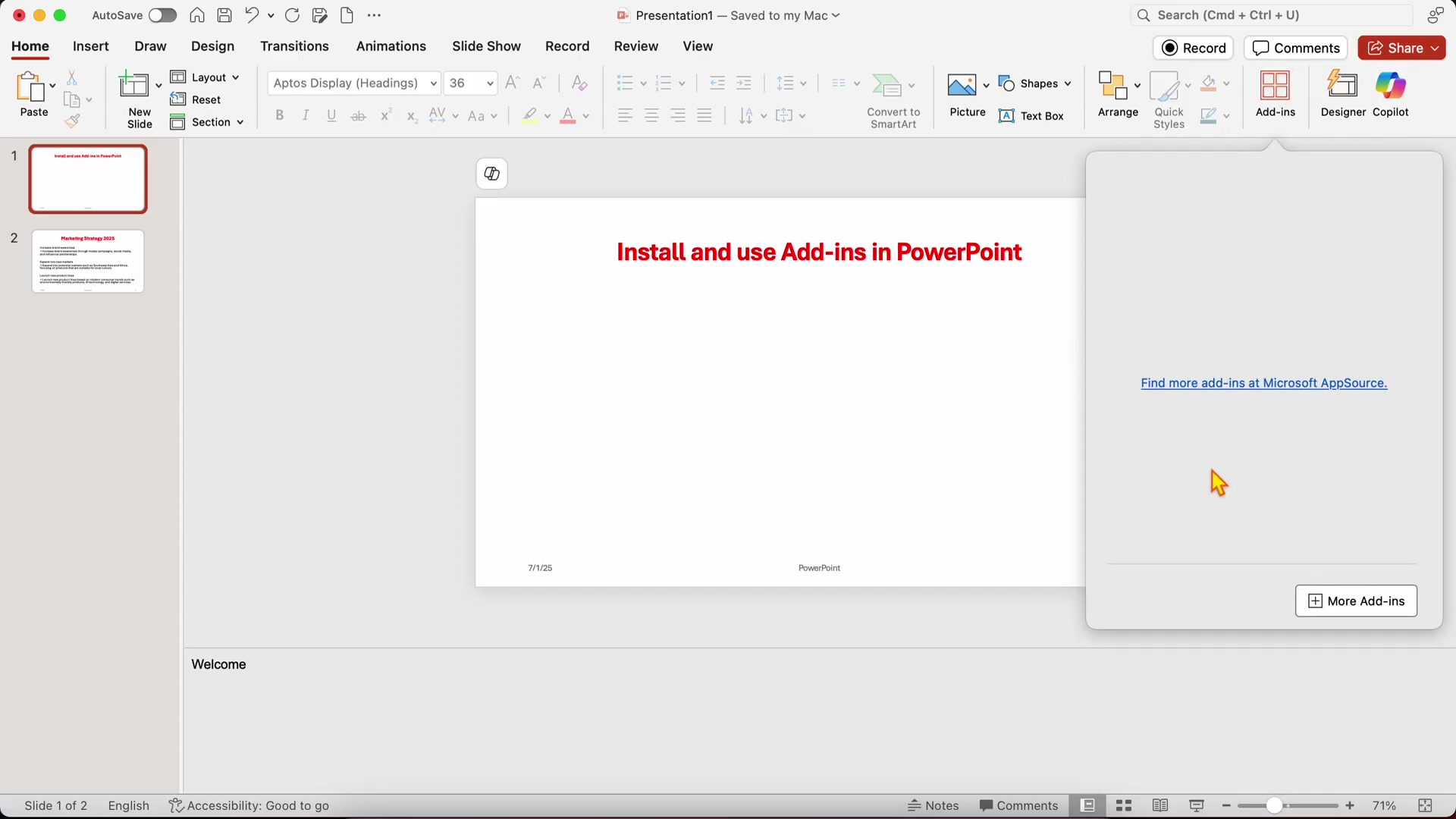Insert a Text Box
This screenshot has height=819, width=1456.
click(1031, 115)
